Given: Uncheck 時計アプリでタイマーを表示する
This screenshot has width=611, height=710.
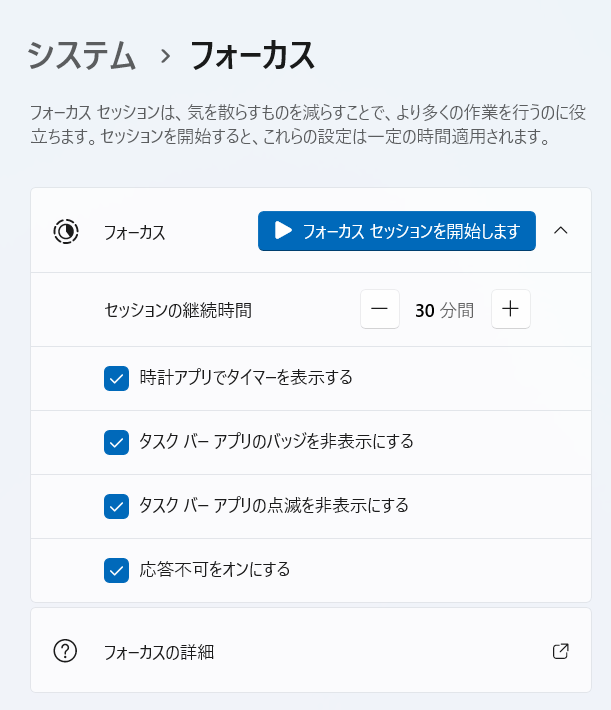Looking at the screenshot, I should point(117,378).
